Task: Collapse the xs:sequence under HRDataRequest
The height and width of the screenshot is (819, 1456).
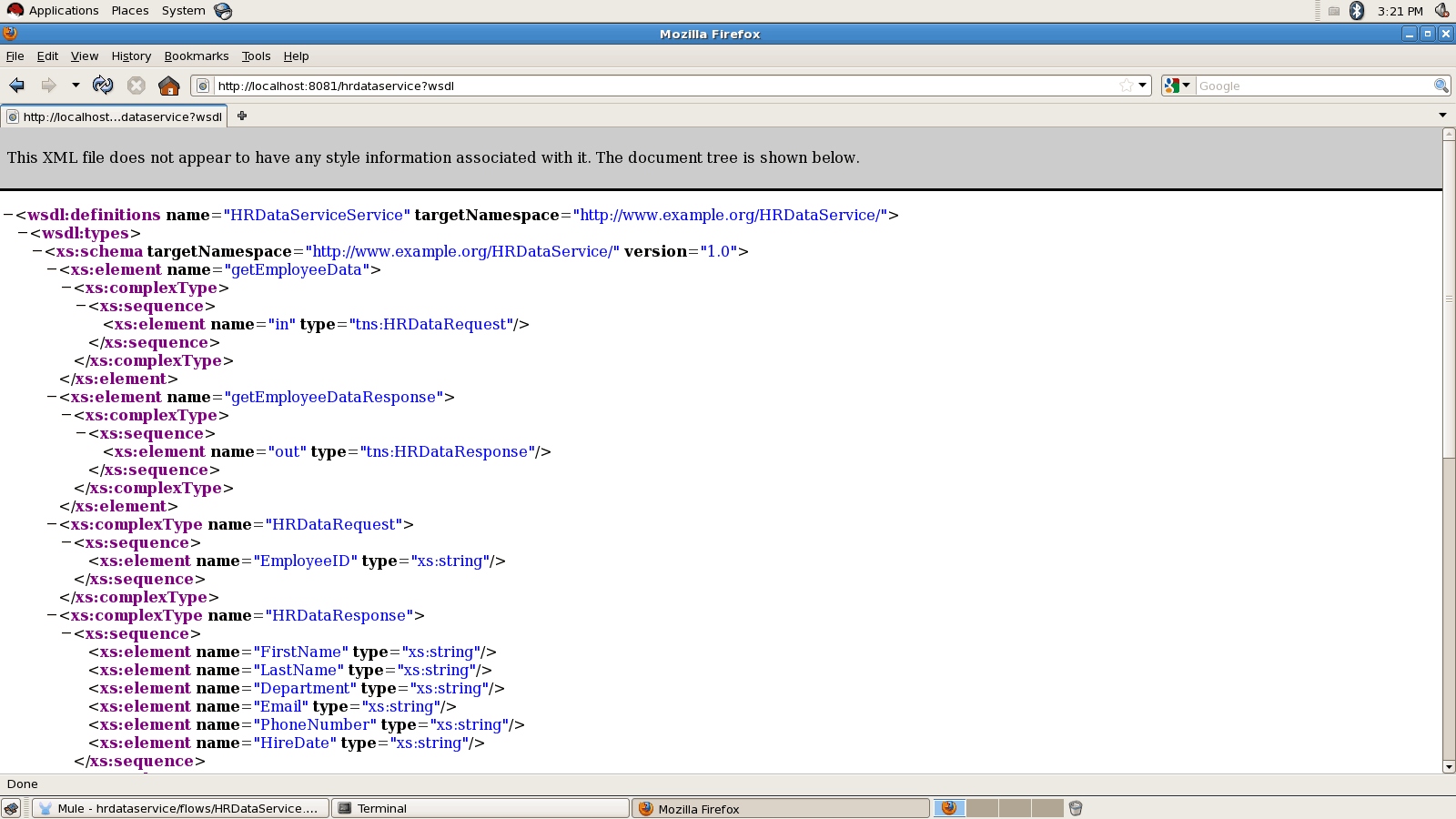Action: point(66,542)
